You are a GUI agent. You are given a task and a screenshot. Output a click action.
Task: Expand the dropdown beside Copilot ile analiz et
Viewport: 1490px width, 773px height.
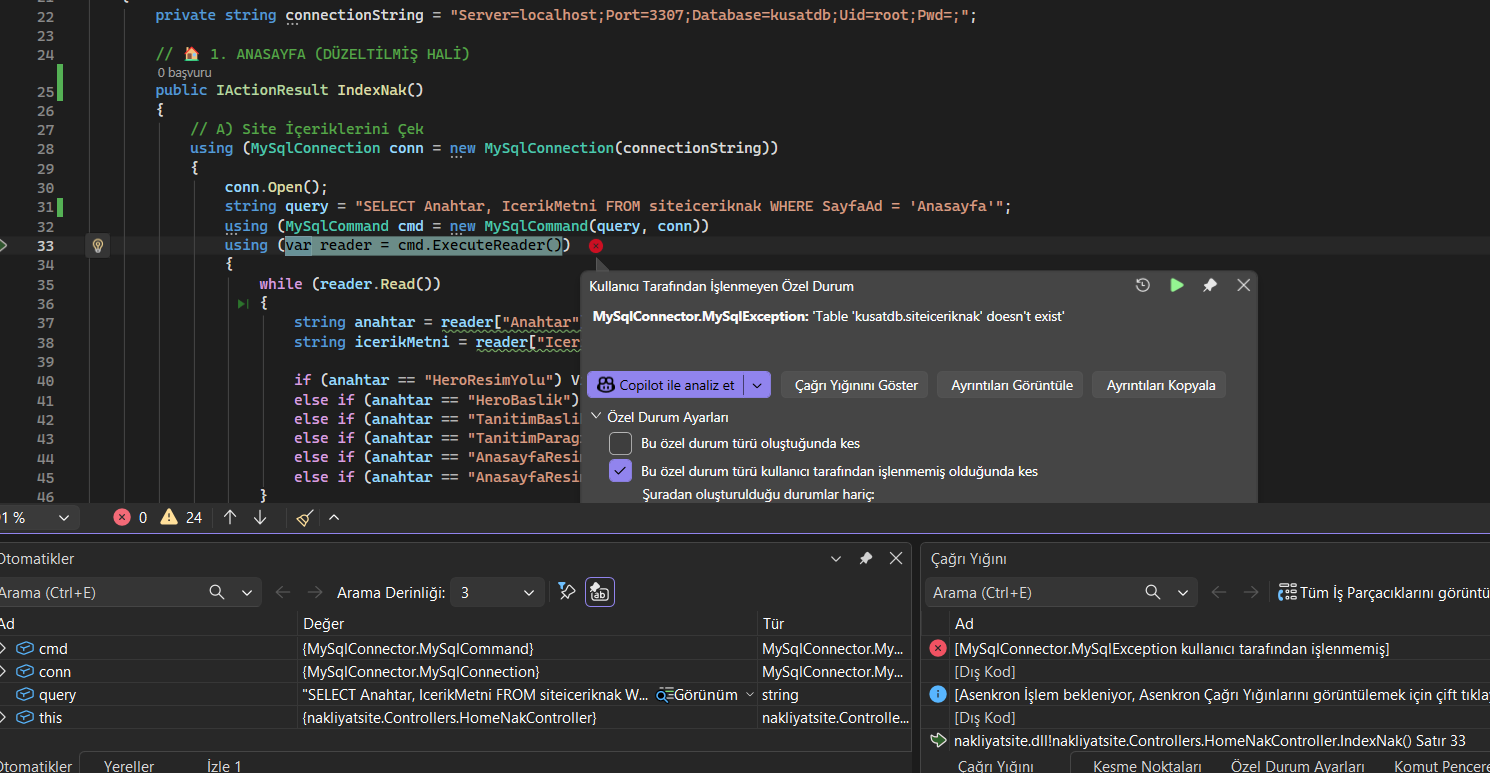(759, 385)
